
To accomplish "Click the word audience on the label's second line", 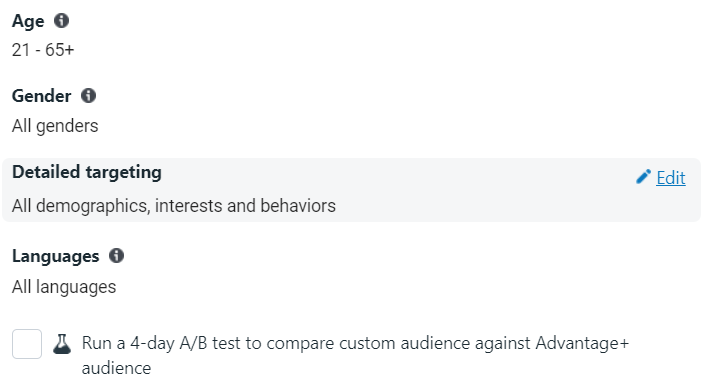I will [116, 368].
